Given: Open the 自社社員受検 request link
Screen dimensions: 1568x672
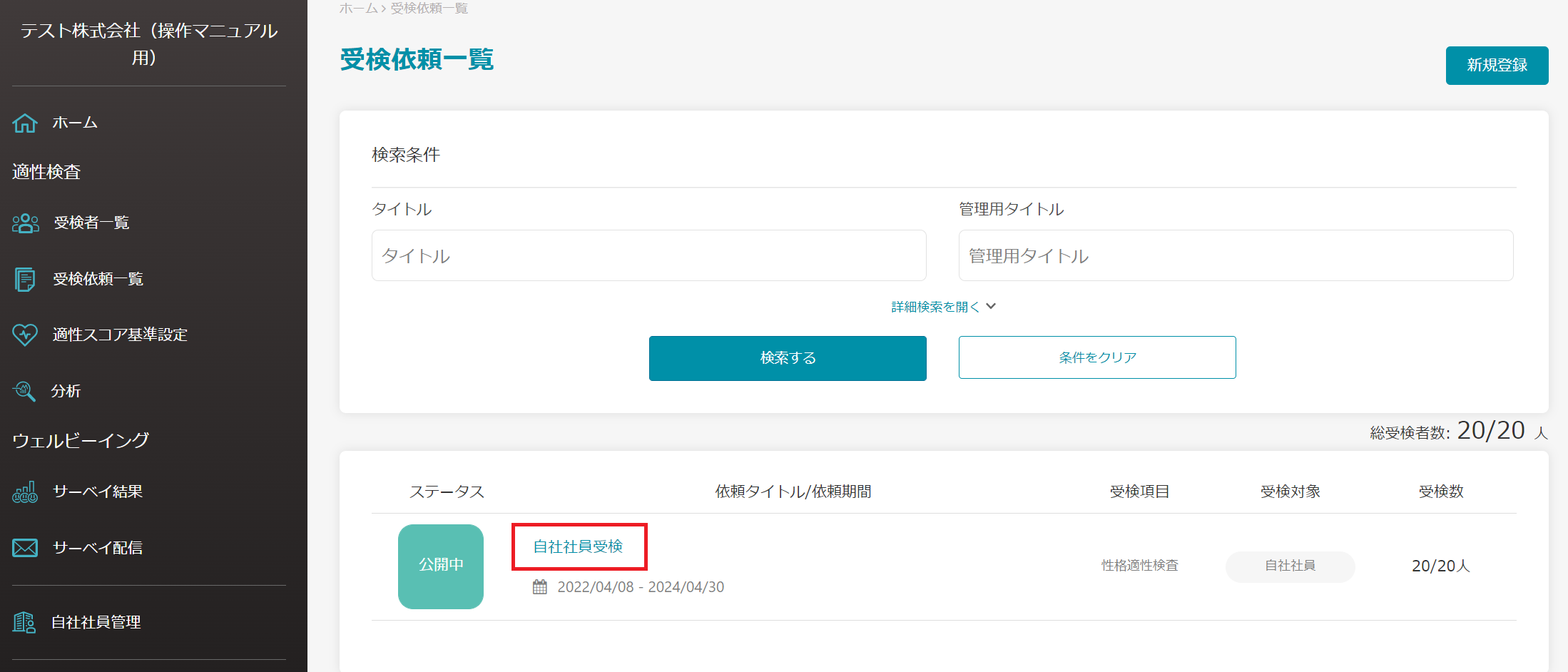Looking at the screenshot, I should (578, 546).
